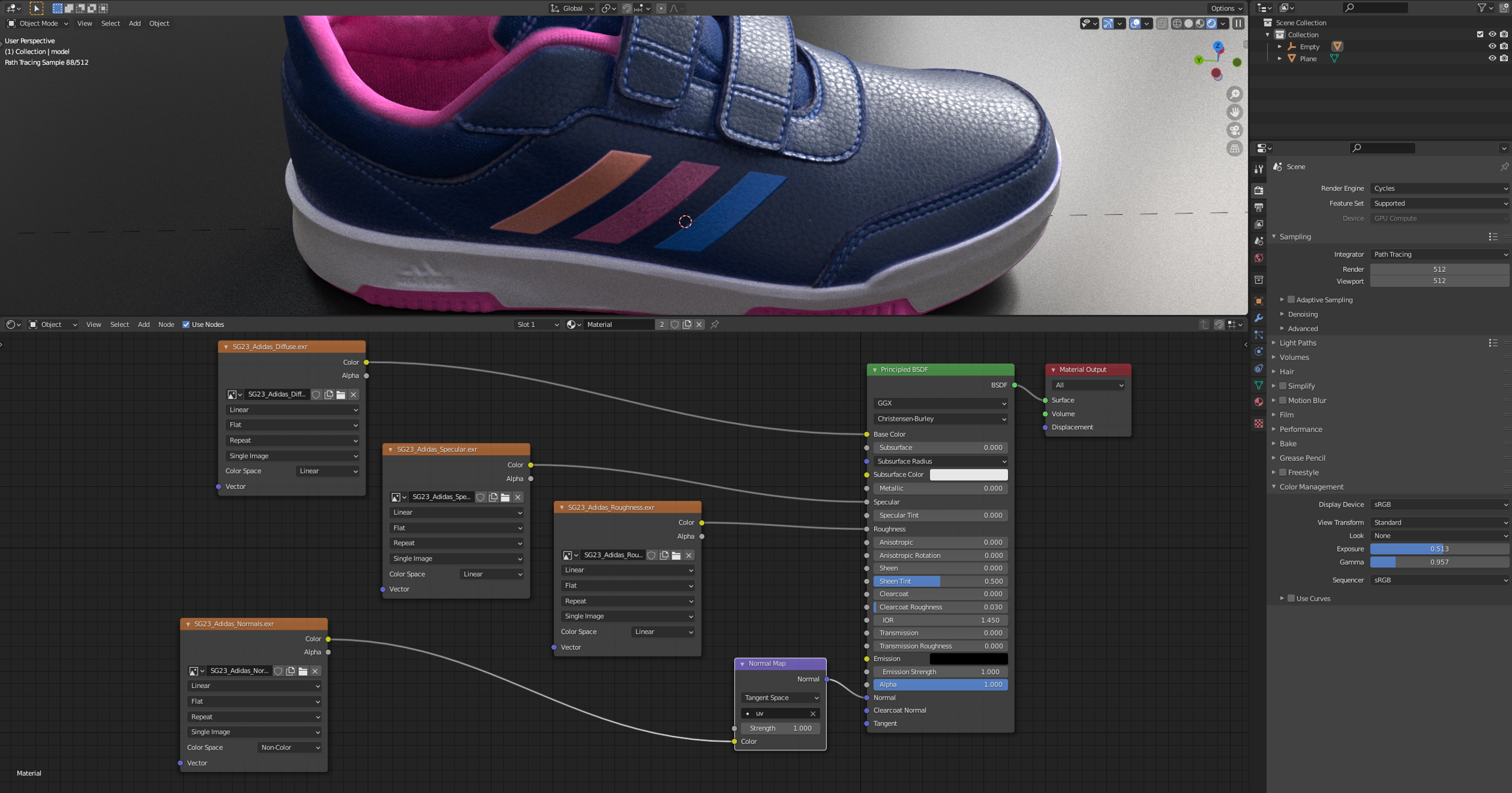Expand the Light Paths panel
Screen dimensions: 1512x793
click(1297, 343)
